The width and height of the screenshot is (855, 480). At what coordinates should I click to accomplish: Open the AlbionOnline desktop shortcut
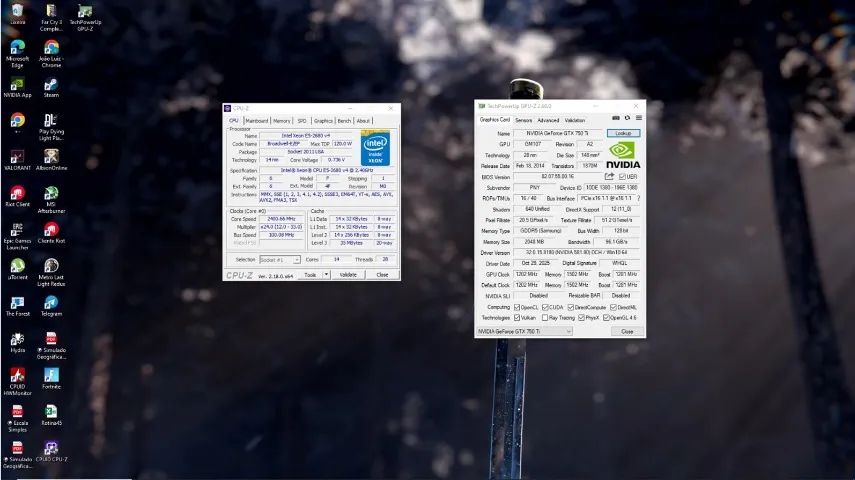point(51,160)
